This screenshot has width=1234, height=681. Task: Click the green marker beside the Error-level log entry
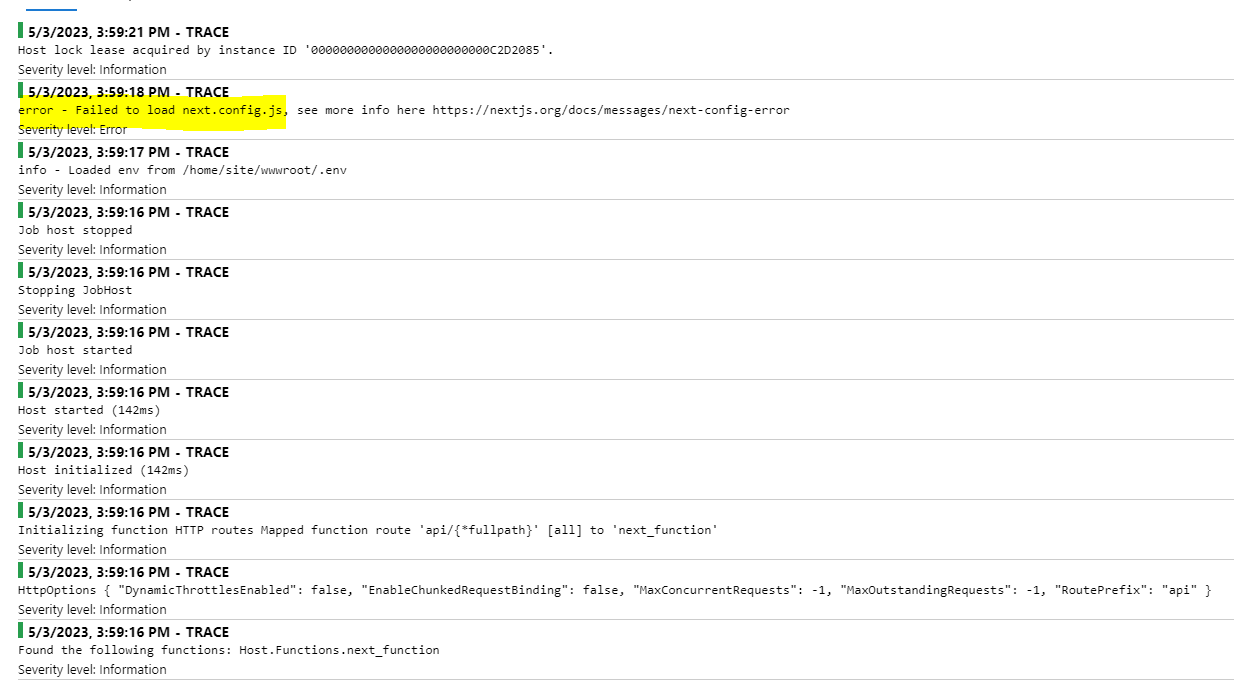point(21,91)
